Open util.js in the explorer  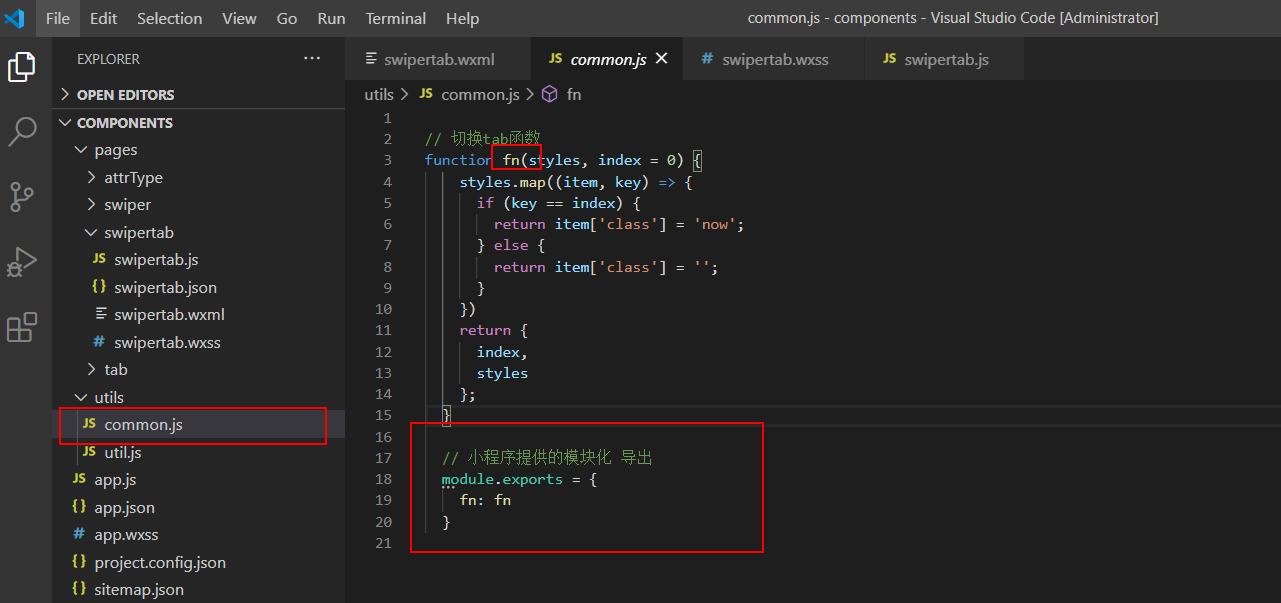click(x=198, y=453)
